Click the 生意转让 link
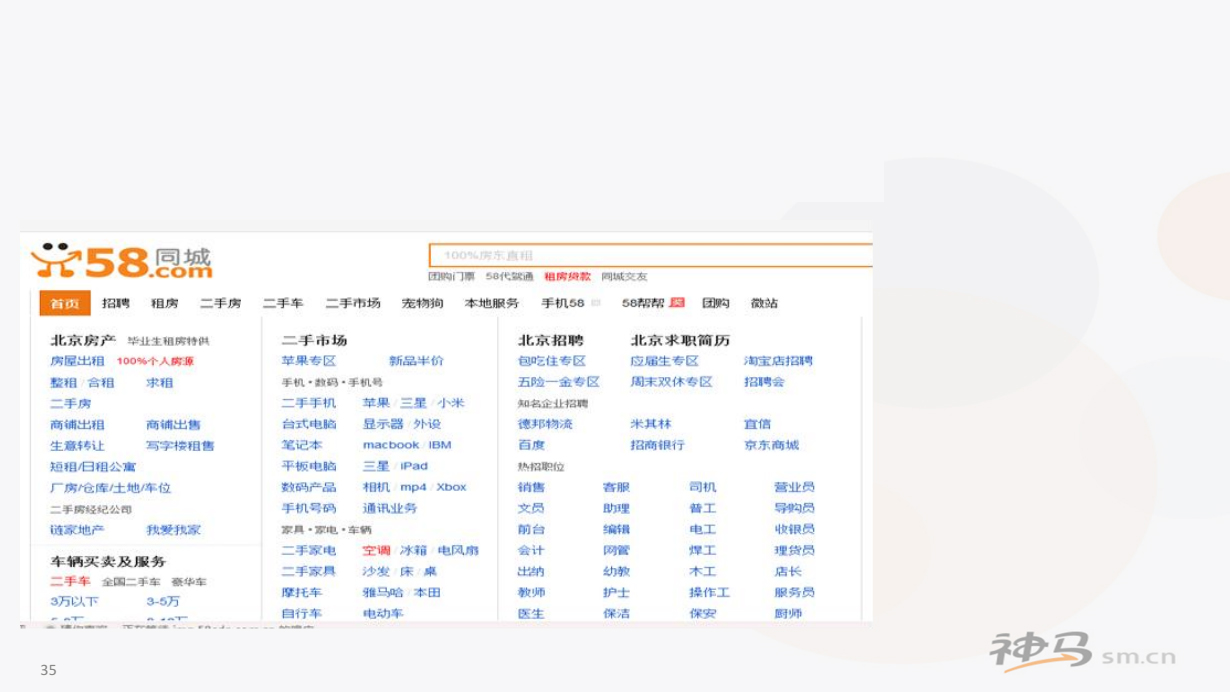Image resolution: width=1230 pixels, height=692 pixels. [x=78, y=446]
